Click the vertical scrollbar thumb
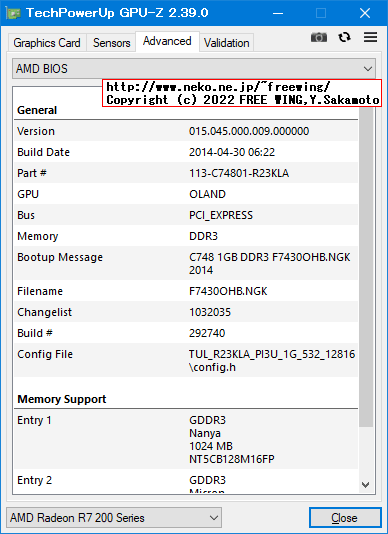This screenshot has width=388, height=534. [366, 266]
